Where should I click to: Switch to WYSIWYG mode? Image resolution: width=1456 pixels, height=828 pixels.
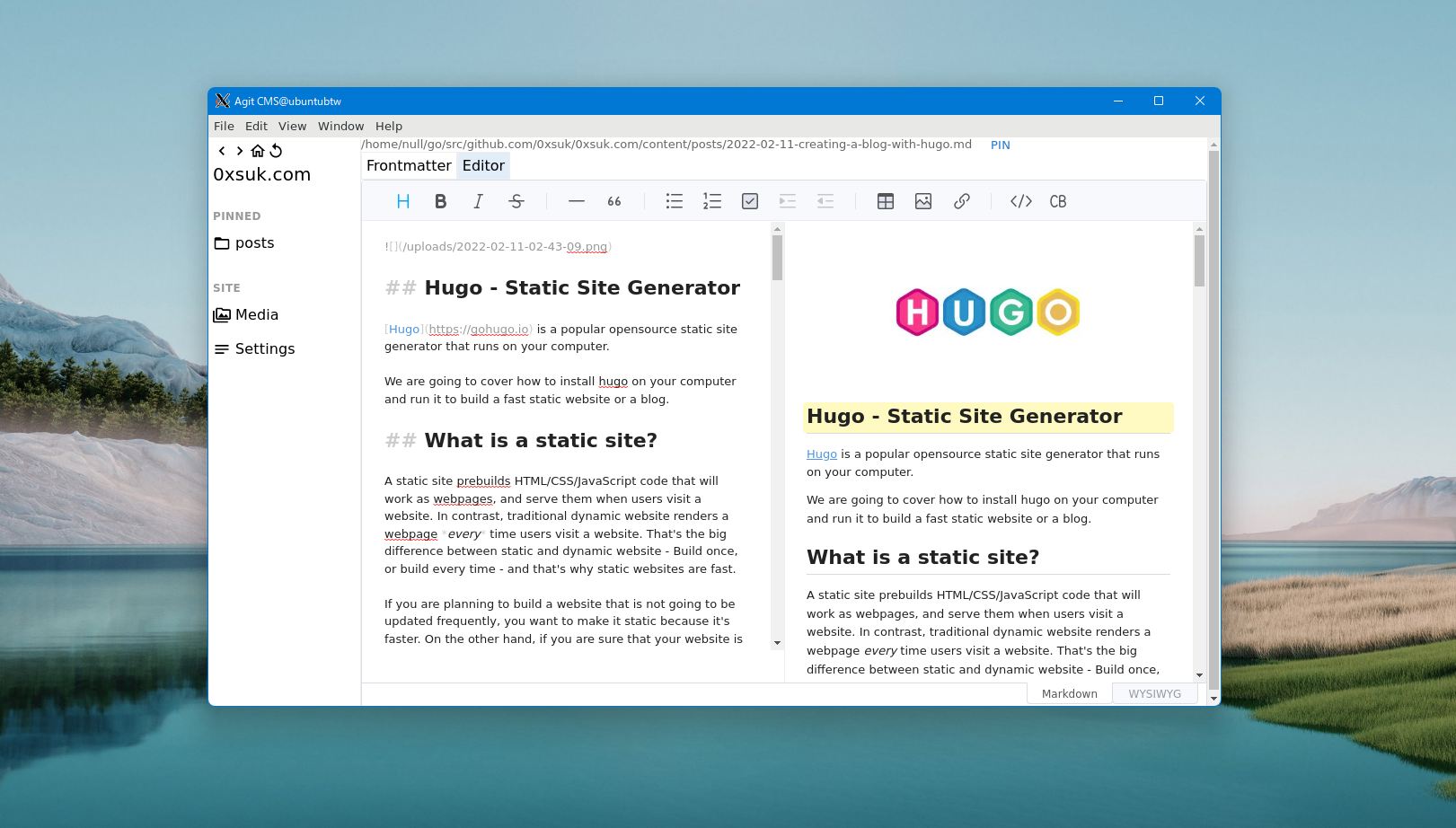(1155, 693)
